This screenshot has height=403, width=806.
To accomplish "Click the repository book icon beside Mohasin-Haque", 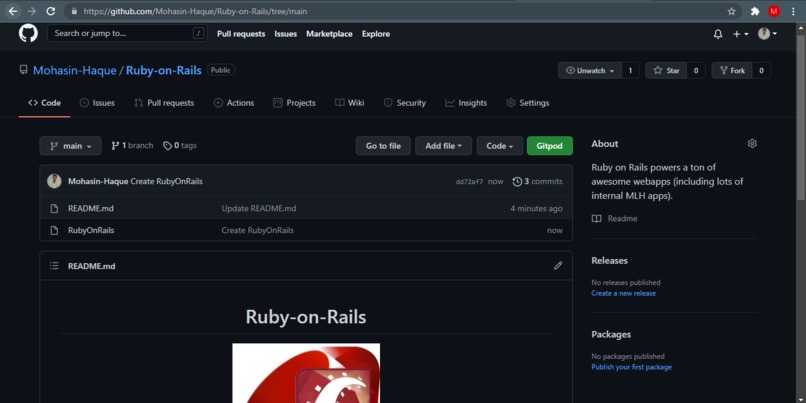I will tap(24, 70).
